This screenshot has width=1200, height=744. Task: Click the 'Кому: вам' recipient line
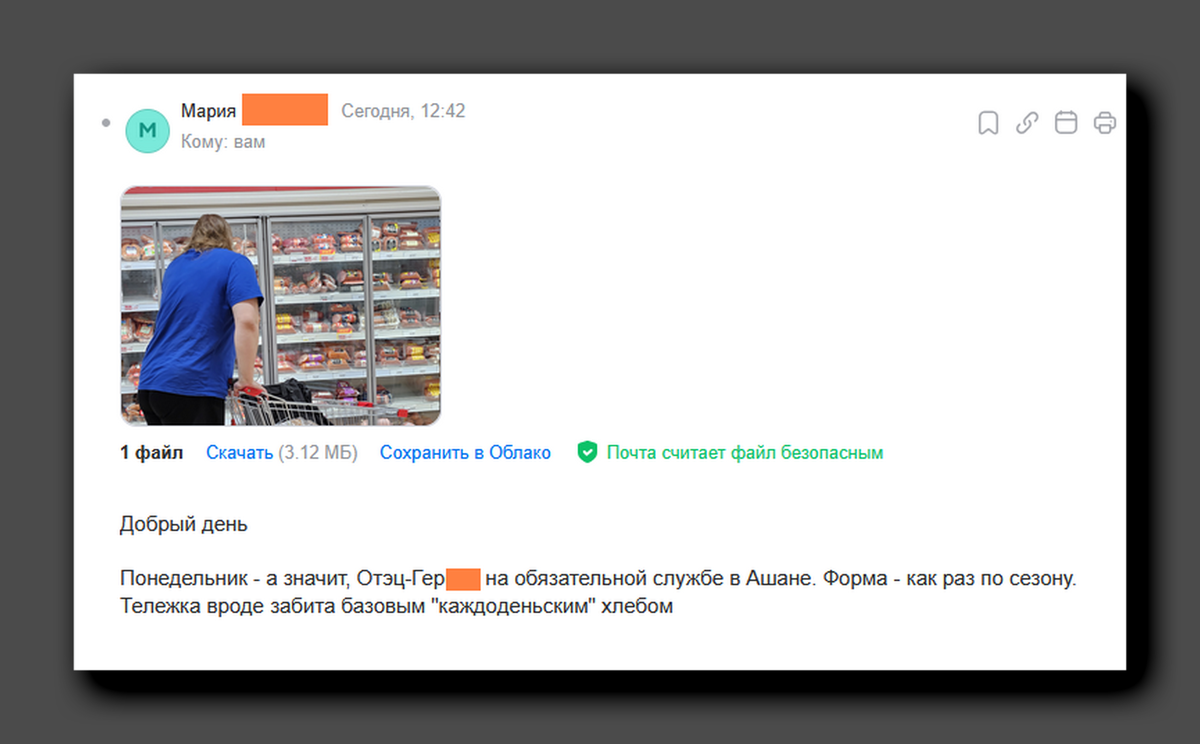coord(222,141)
